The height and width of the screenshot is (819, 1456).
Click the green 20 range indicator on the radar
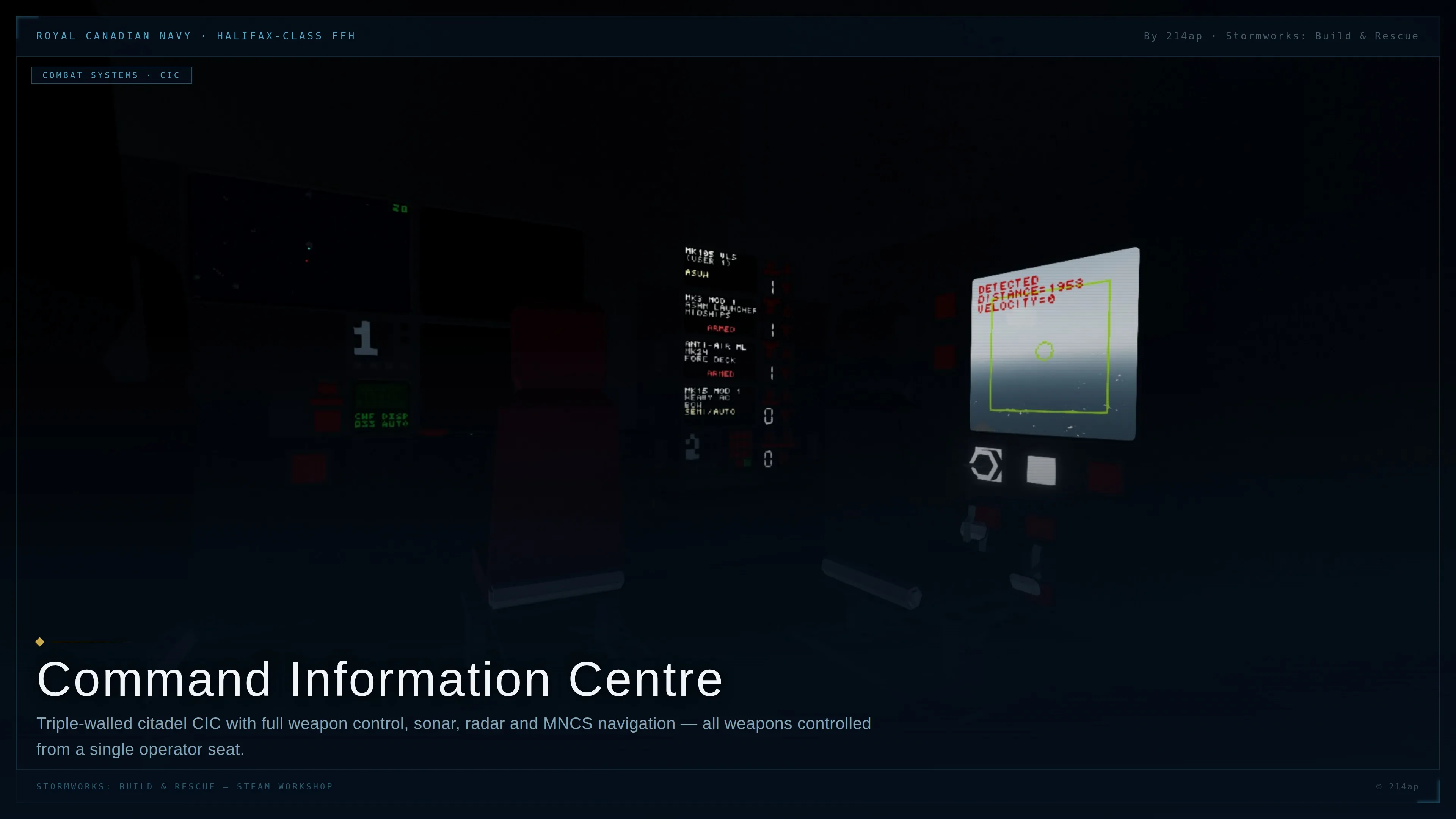click(400, 209)
